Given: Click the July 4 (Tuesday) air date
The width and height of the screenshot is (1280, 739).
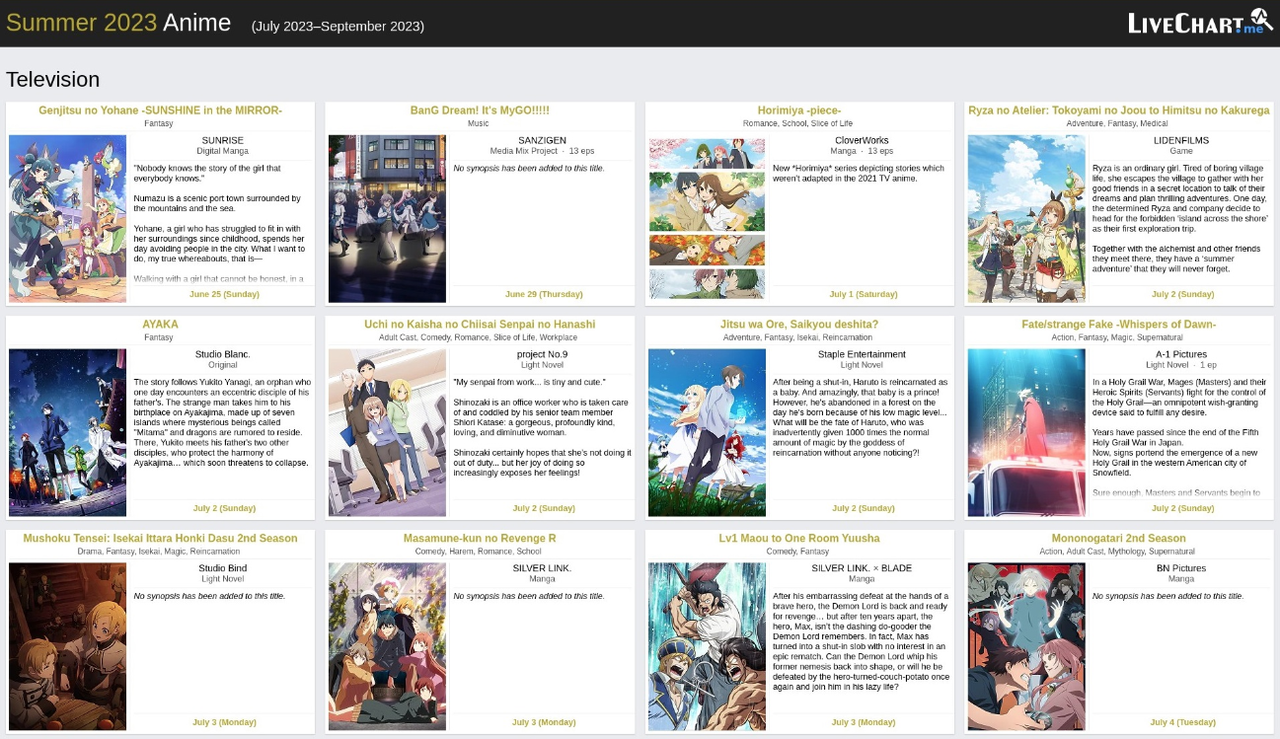Looking at the screenshot, I should click(1183, 723).
